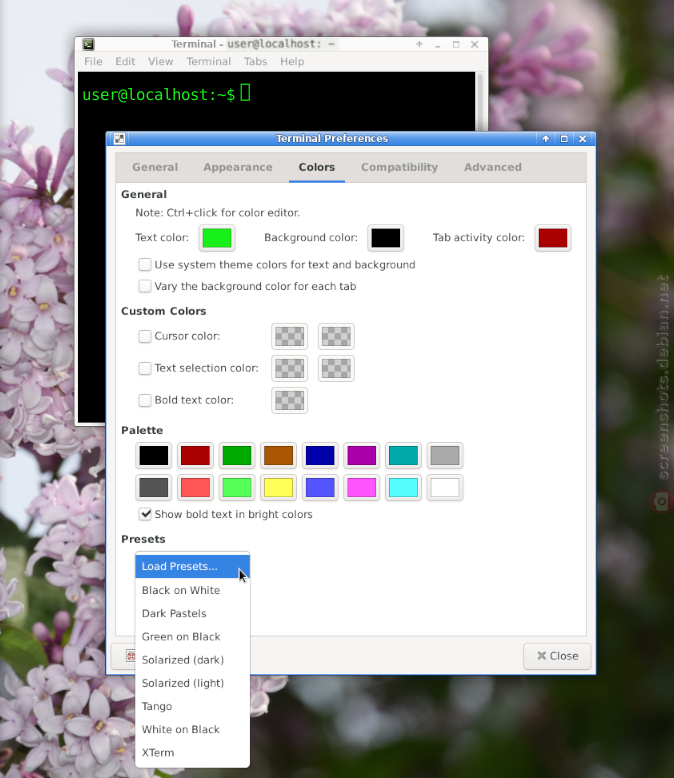Screen dimensions: 674x778
Task: Edit the bright green palette swatch
Action: tap(237, 488)
